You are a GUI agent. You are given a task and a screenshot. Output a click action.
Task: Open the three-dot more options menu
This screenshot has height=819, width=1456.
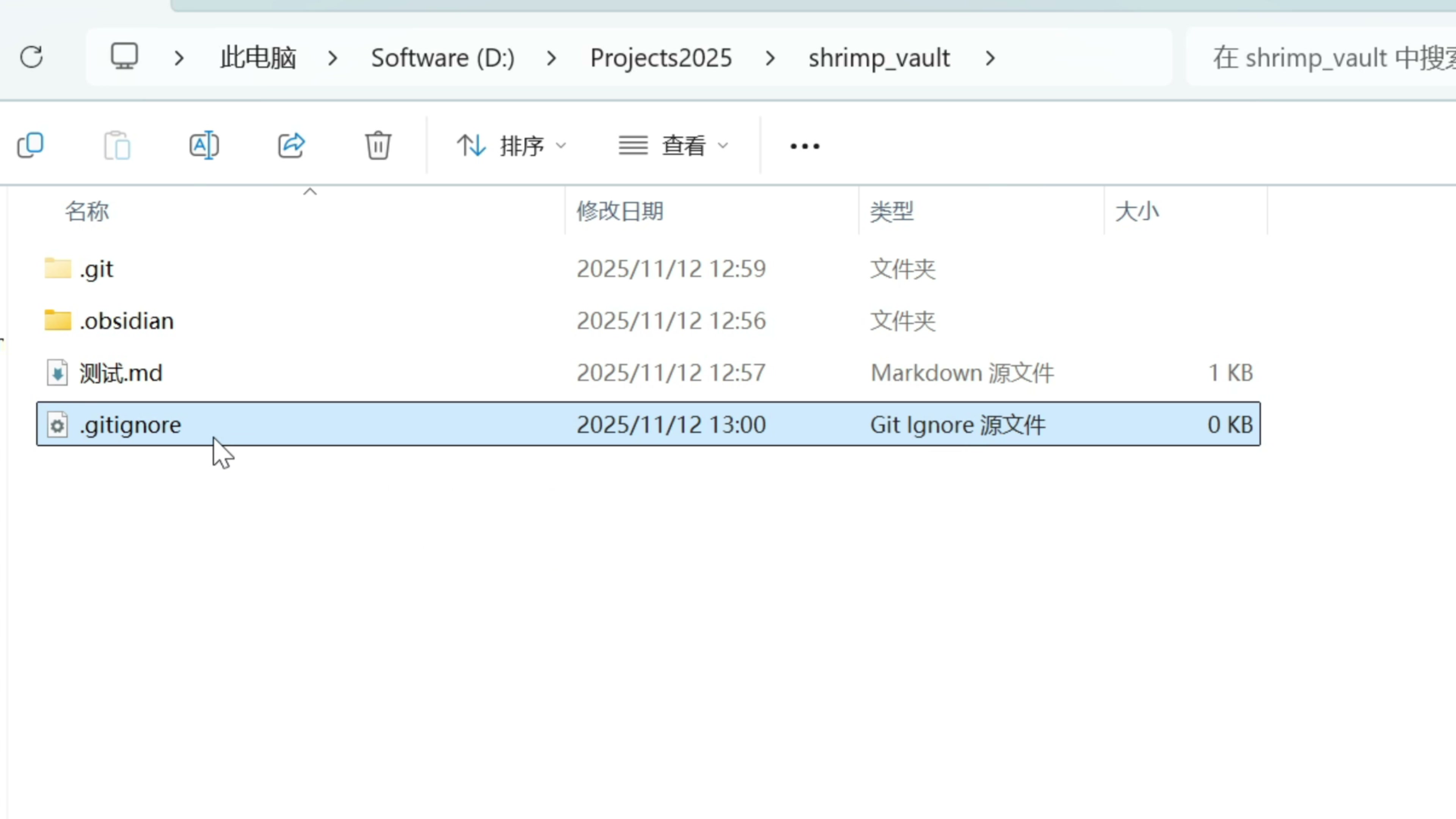(x=804, y=146)
